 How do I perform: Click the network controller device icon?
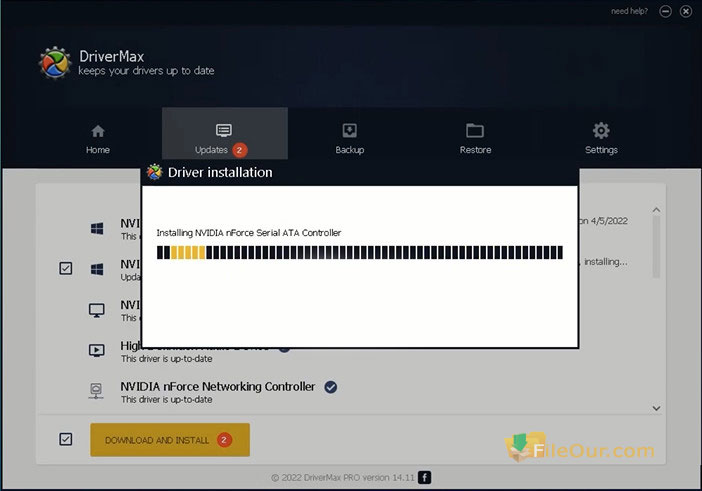point(96,391)
